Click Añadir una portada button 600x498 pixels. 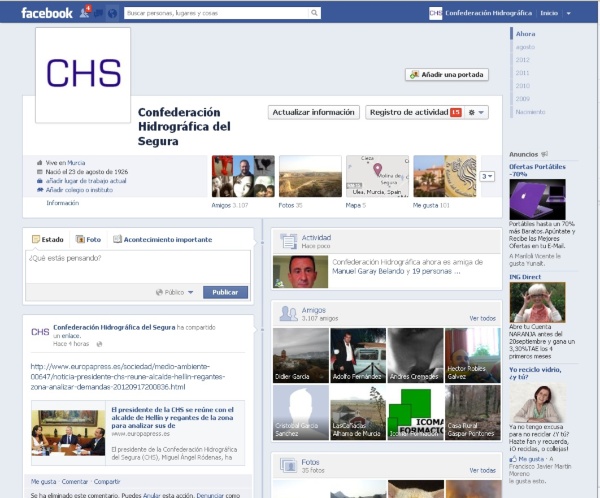(x=447, y=75)
